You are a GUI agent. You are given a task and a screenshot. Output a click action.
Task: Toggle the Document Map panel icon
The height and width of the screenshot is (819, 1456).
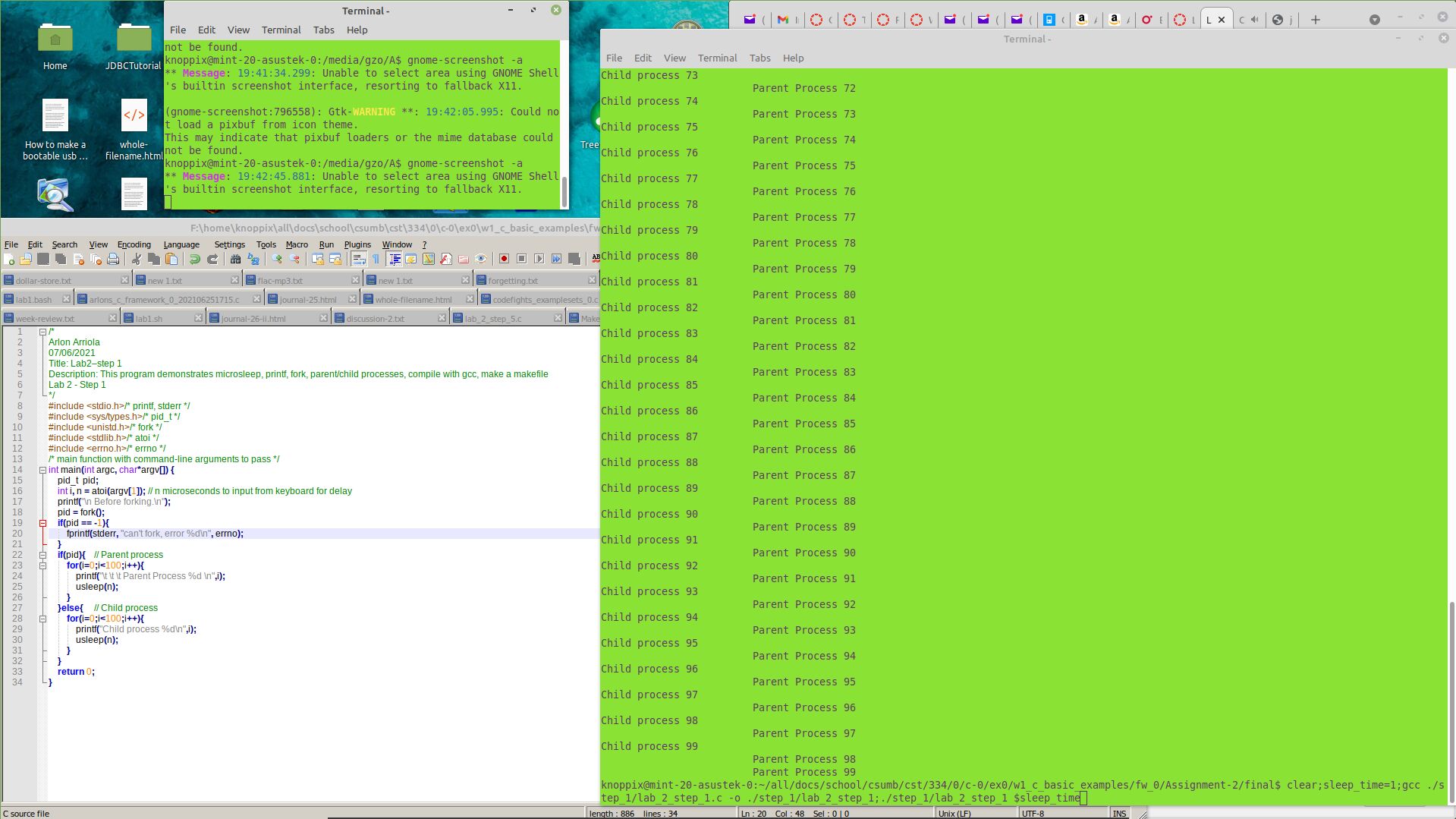(x=429, y=260)
